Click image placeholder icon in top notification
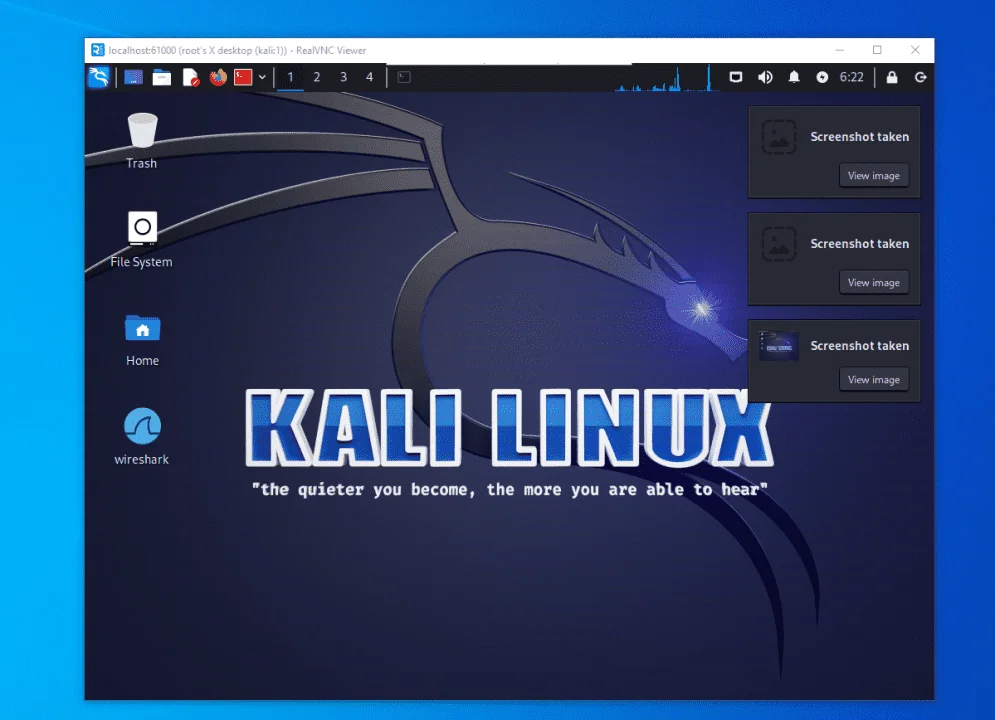 tap(779, 137)
